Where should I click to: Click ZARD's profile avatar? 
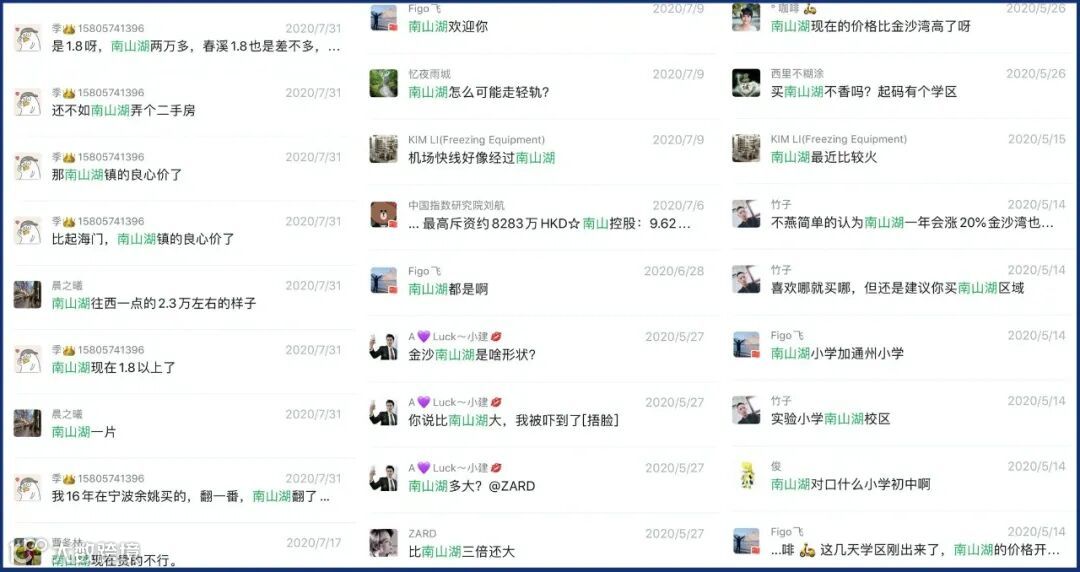click(384, 542)
